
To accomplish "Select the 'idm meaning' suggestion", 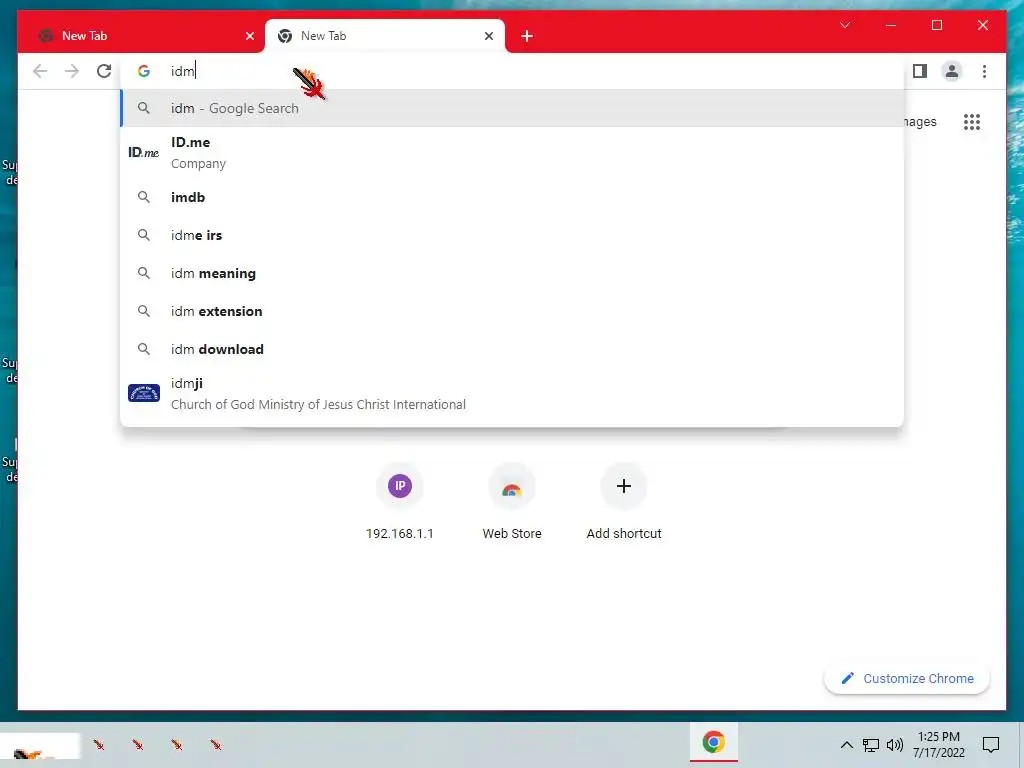I will pos(513,273).
